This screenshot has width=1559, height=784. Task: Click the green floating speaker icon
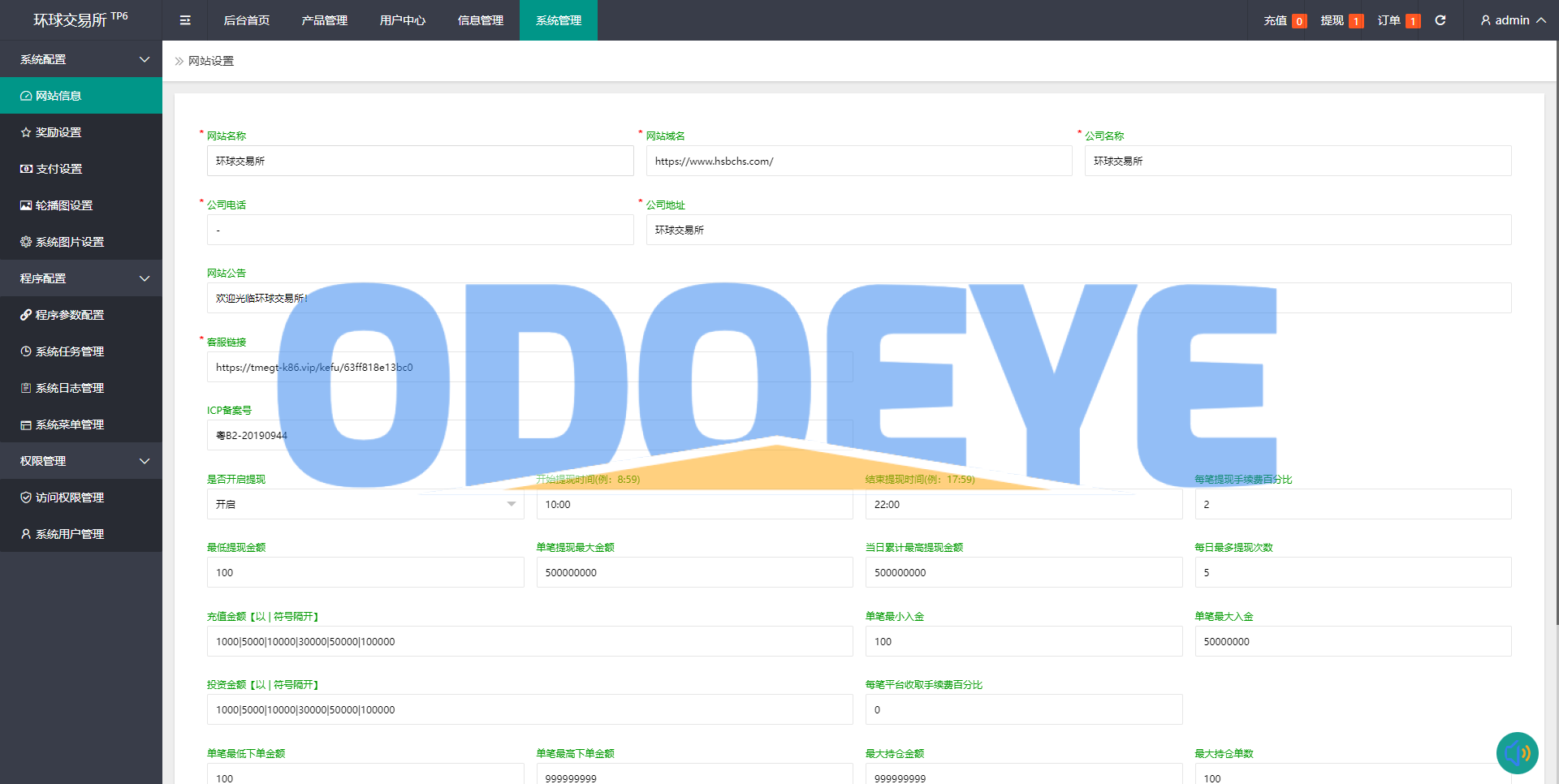(x=1517, y=753)
